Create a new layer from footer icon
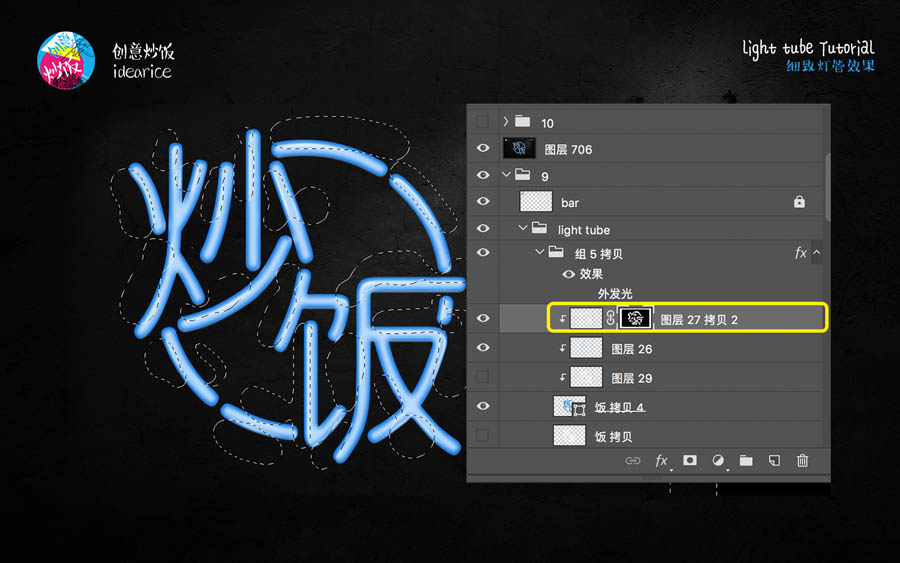900x563 pixels. [774, 460]
